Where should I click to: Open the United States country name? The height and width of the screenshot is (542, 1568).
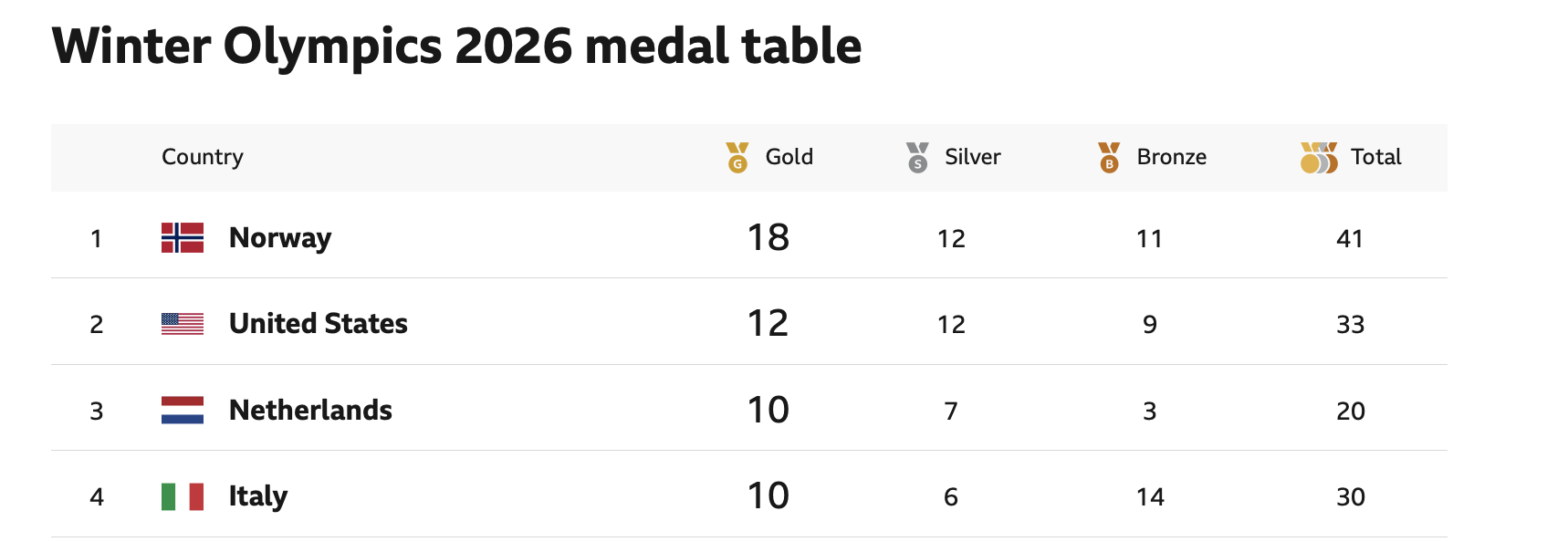point(319,324)
